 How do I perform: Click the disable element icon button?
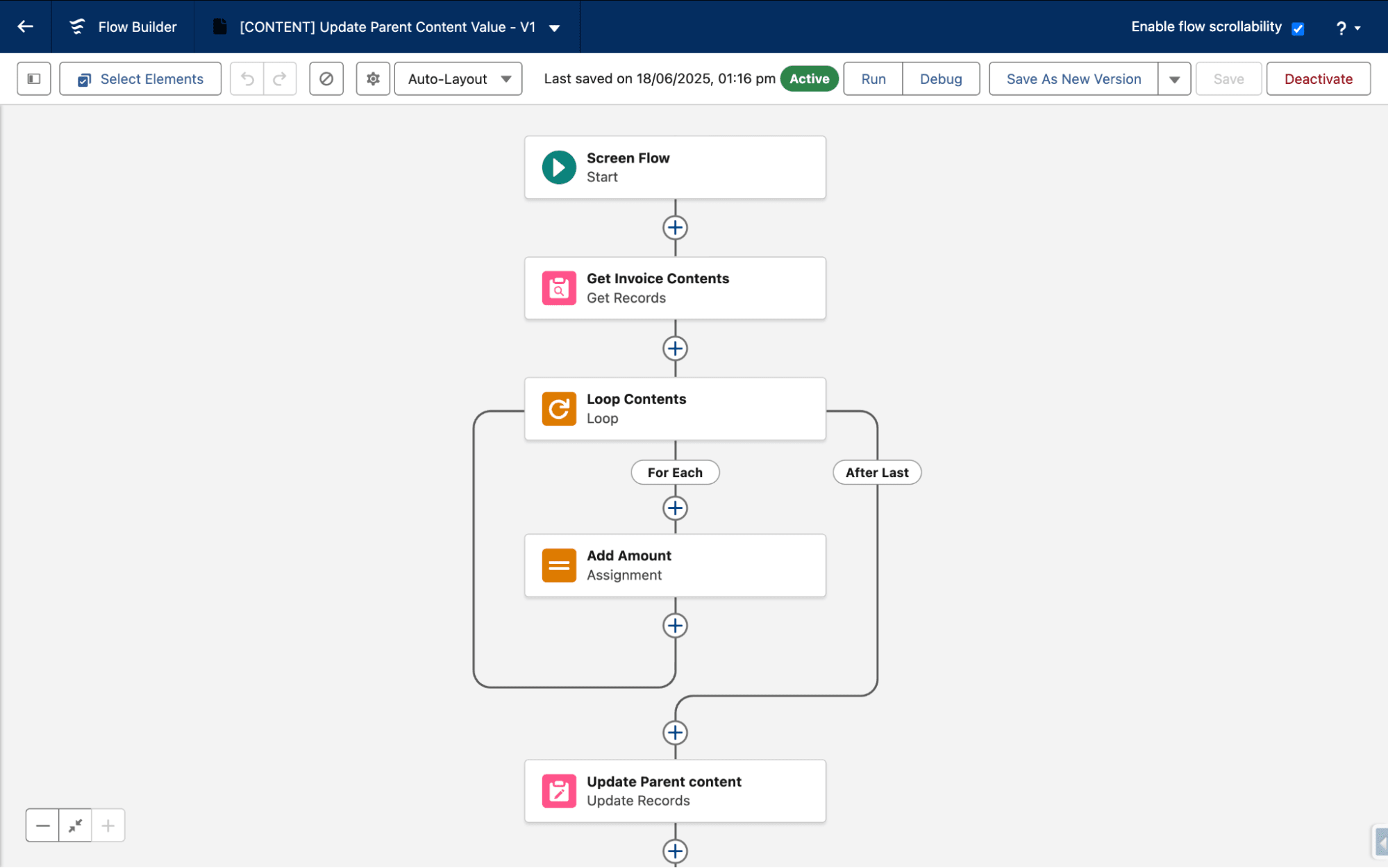(326, 78)
